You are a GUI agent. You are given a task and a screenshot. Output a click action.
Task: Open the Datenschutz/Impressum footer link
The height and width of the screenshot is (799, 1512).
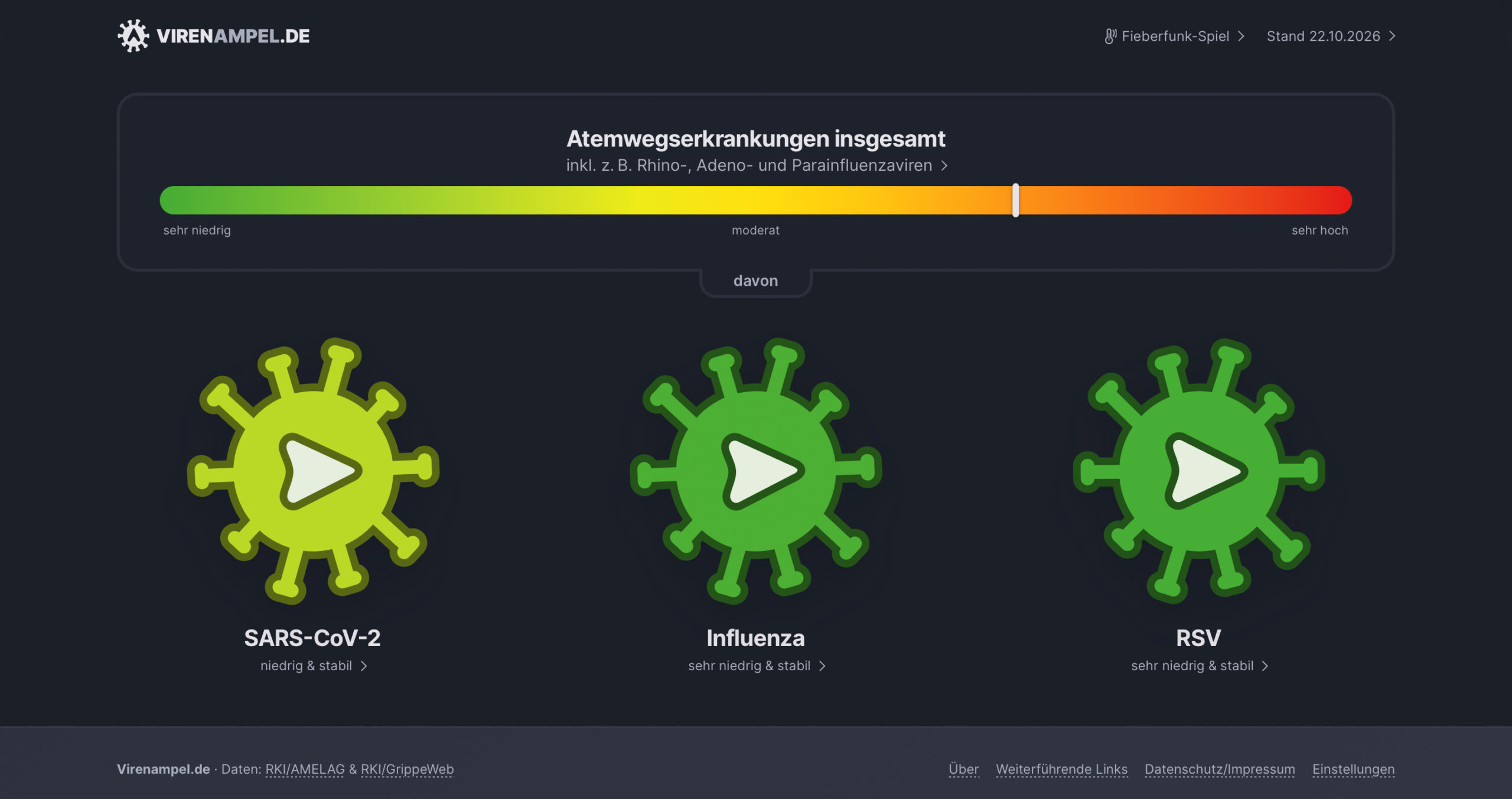tap(1220, 769)
